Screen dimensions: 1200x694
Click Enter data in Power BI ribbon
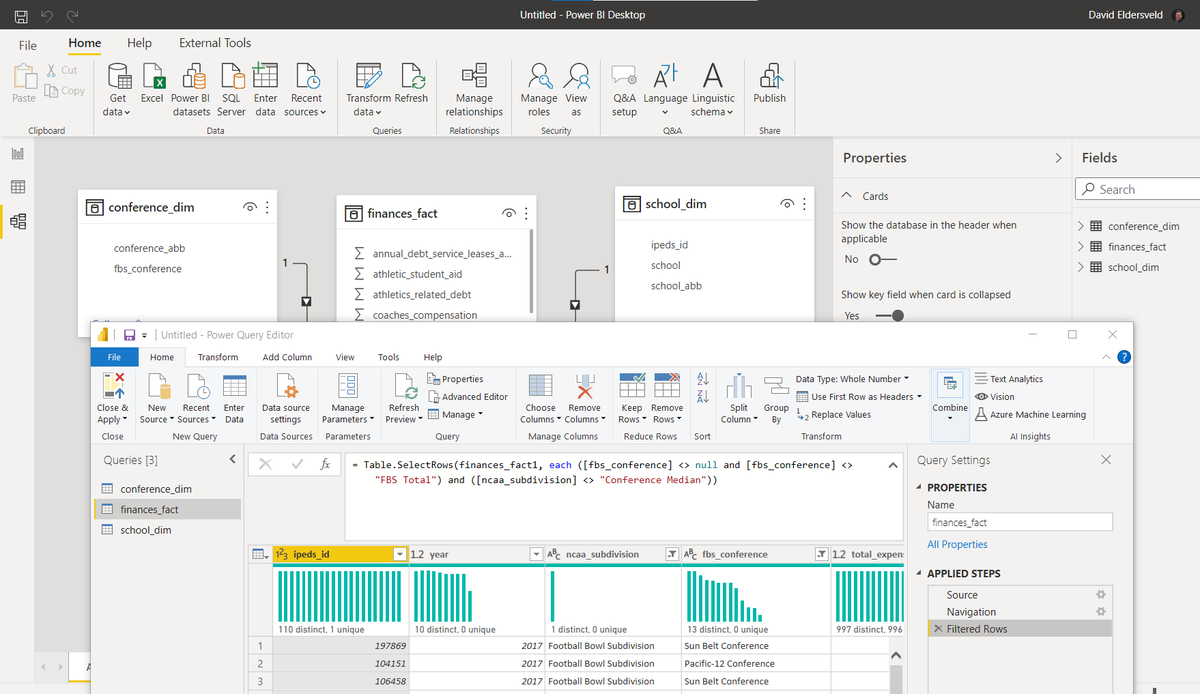tap(265, 90)
